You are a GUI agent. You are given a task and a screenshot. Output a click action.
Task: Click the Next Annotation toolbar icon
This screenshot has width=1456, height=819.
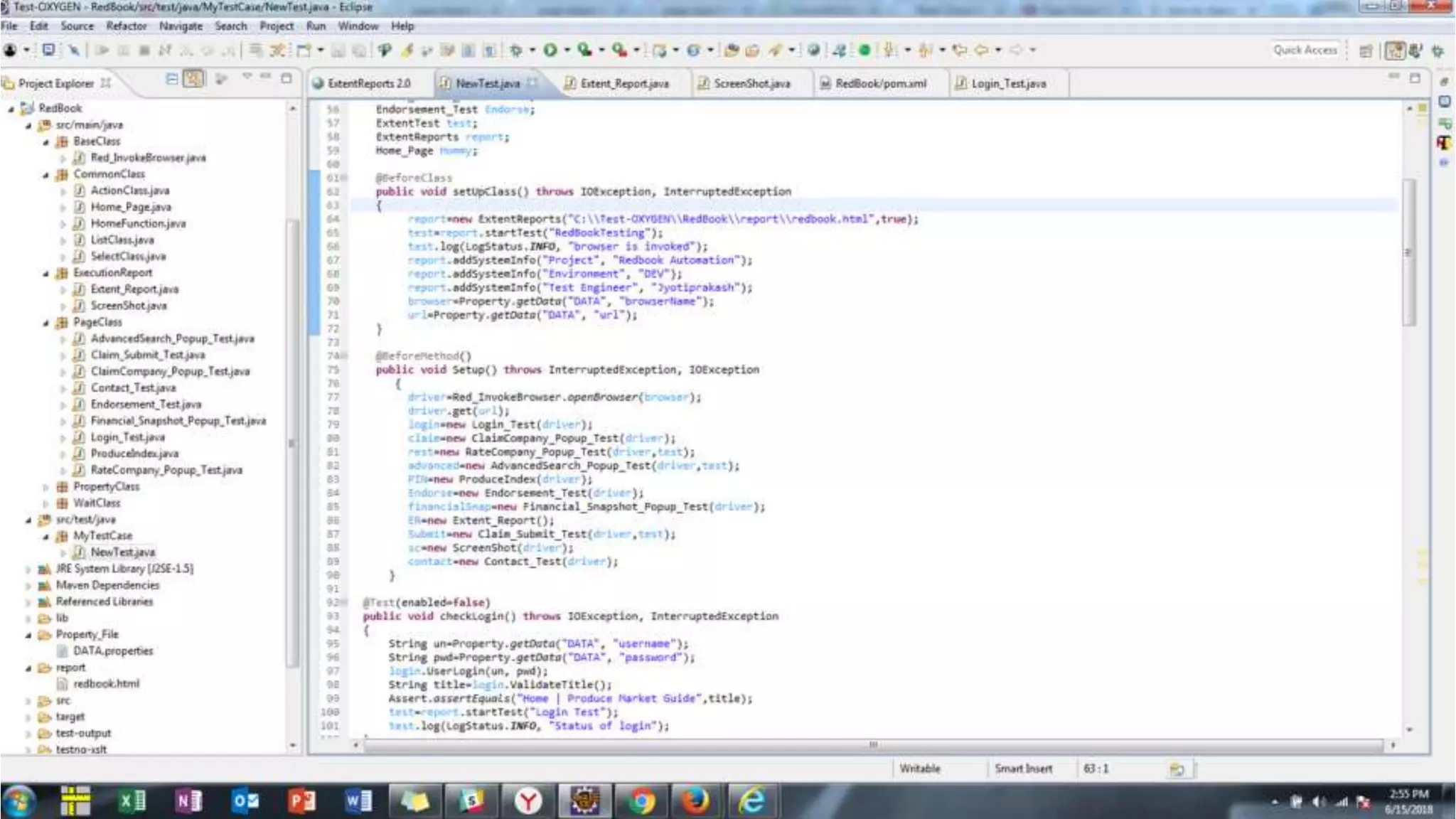[x=890, y=50]
